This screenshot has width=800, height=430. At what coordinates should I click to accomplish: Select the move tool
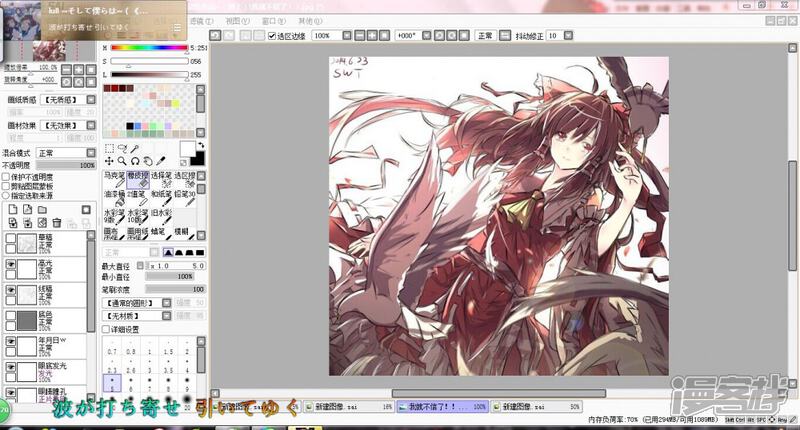pyautogui.click(x=109, y=161)
